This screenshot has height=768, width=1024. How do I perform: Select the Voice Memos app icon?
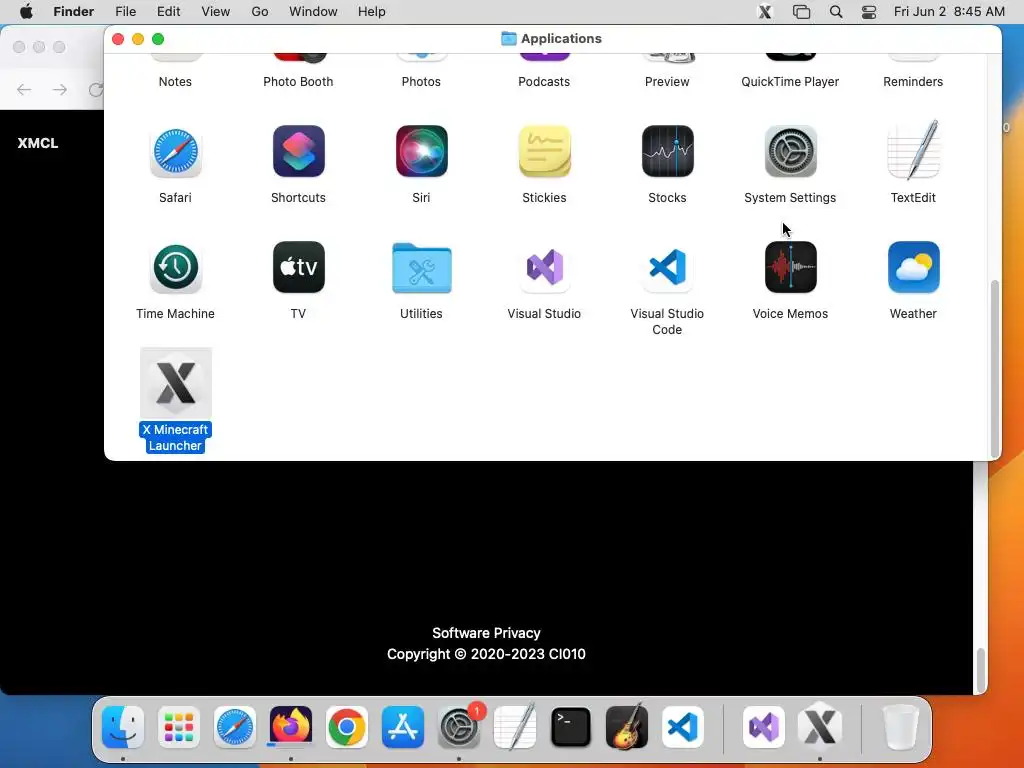pyautogui.click(x=790, y=268)
